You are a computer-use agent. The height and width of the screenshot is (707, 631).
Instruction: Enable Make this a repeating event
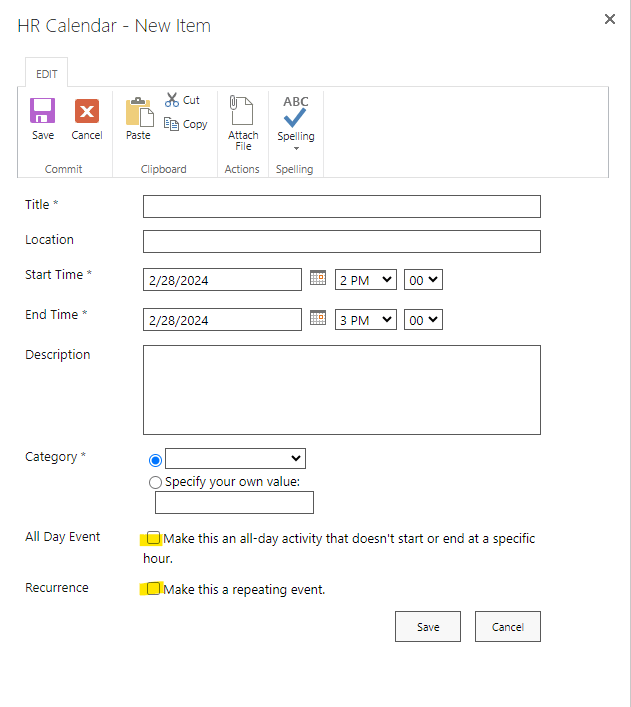153,588
